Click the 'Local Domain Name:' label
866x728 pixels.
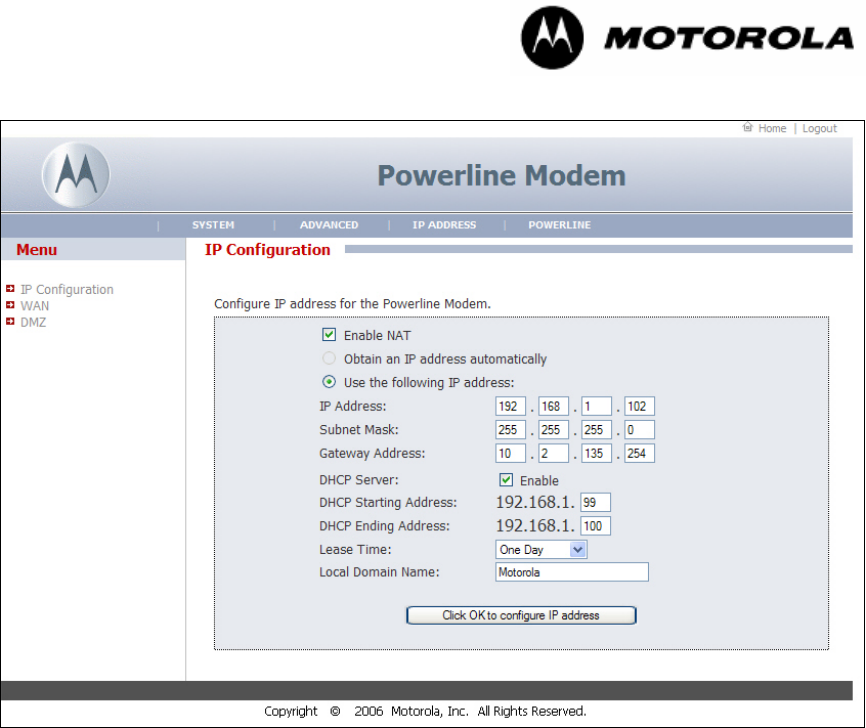click(x=379, y=572)
